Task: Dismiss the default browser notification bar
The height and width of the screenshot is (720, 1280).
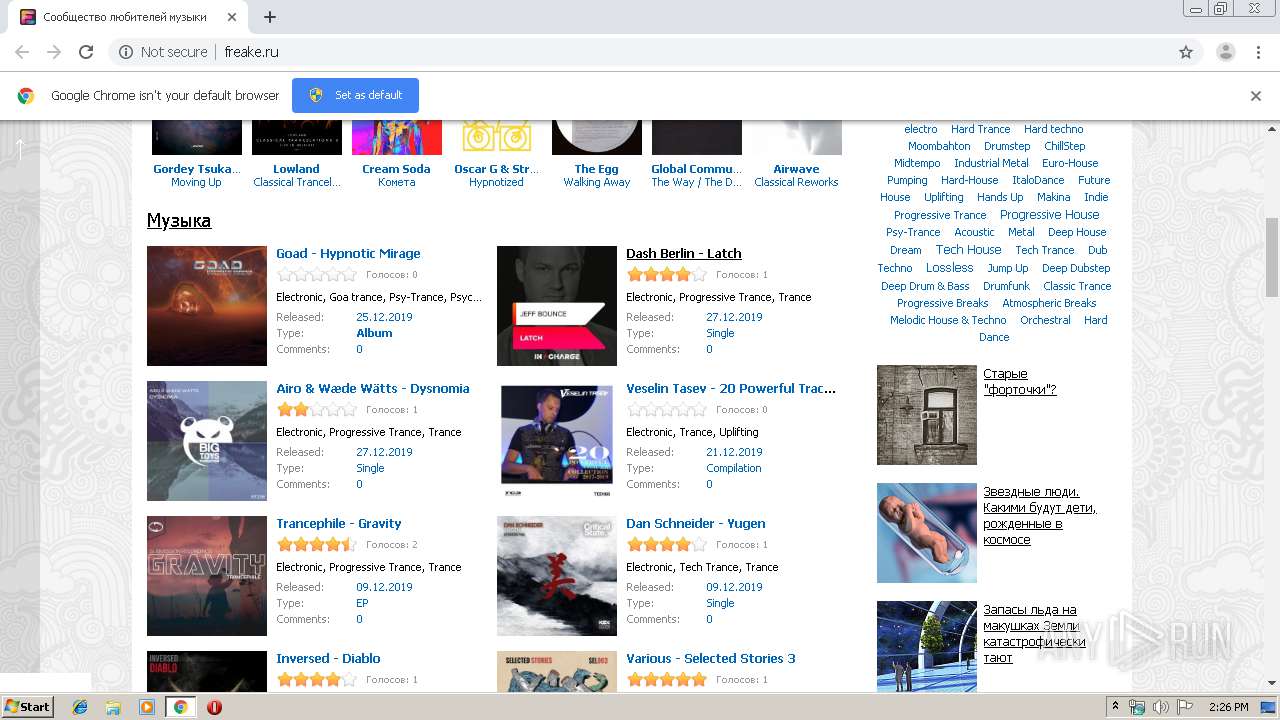Action: pyautogui.click(x=1256, y=96)
